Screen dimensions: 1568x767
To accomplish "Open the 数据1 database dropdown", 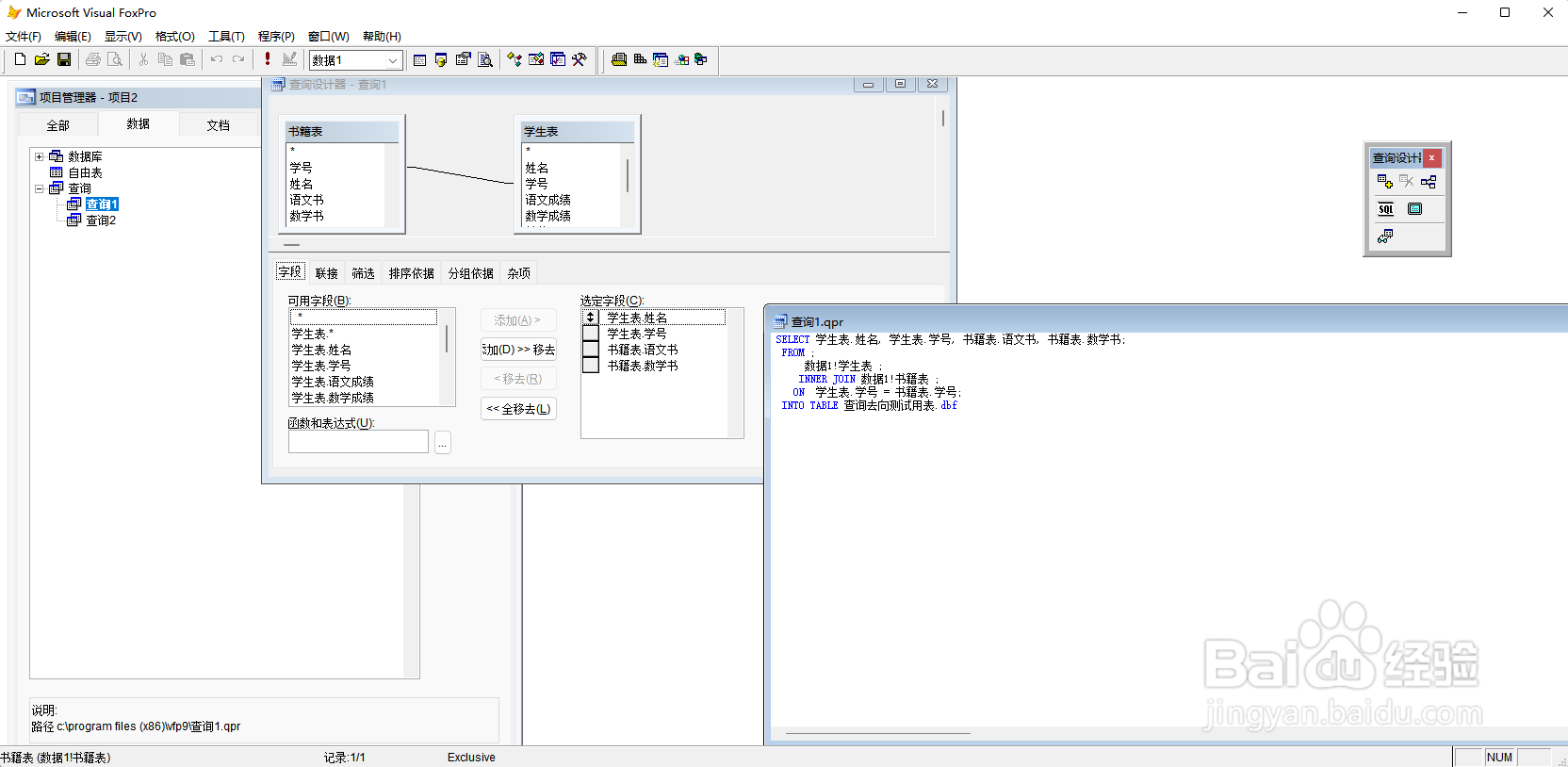I will pos(393,60).
